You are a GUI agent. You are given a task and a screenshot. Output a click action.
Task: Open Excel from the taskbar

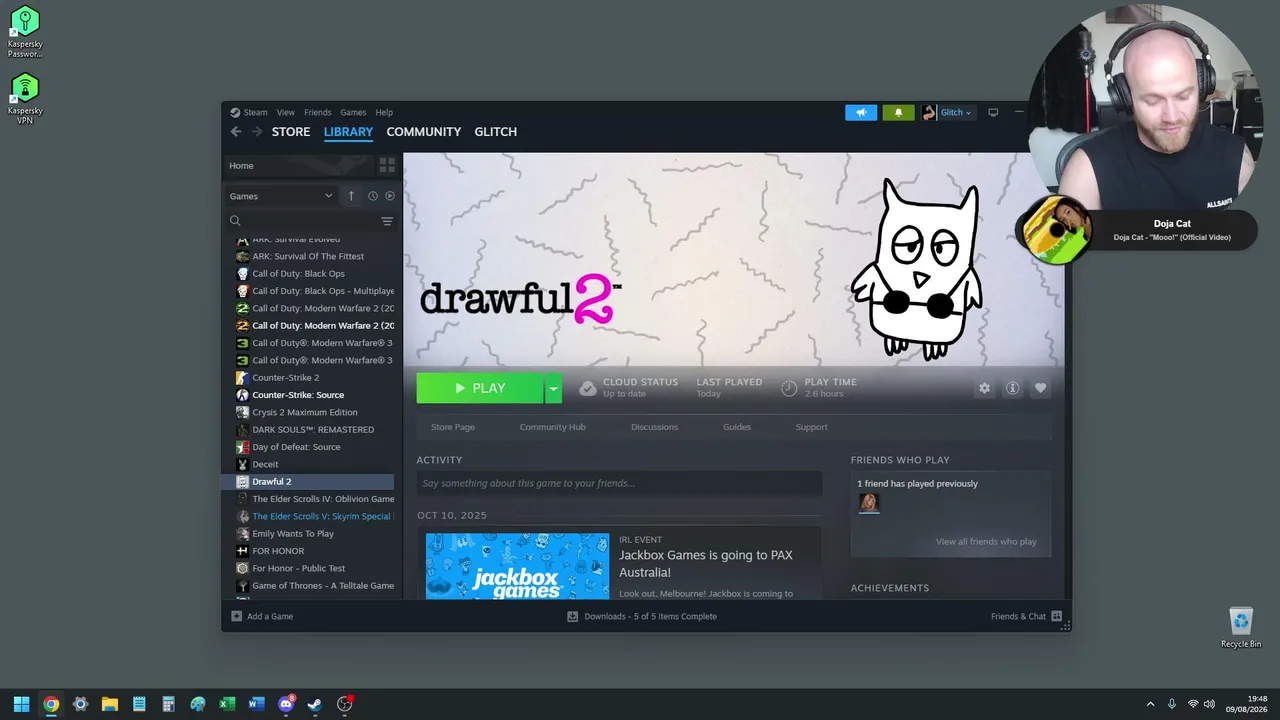(x=227, y=704)
